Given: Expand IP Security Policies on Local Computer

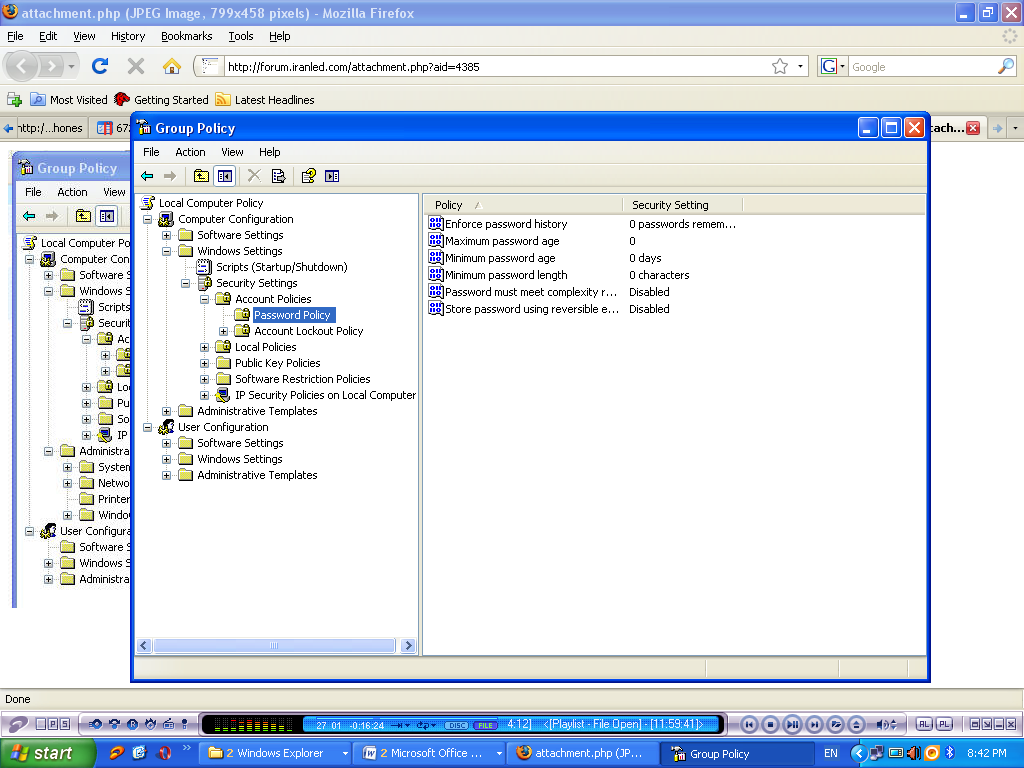Looking at the screenshot, I should click(x=204, y=395).
